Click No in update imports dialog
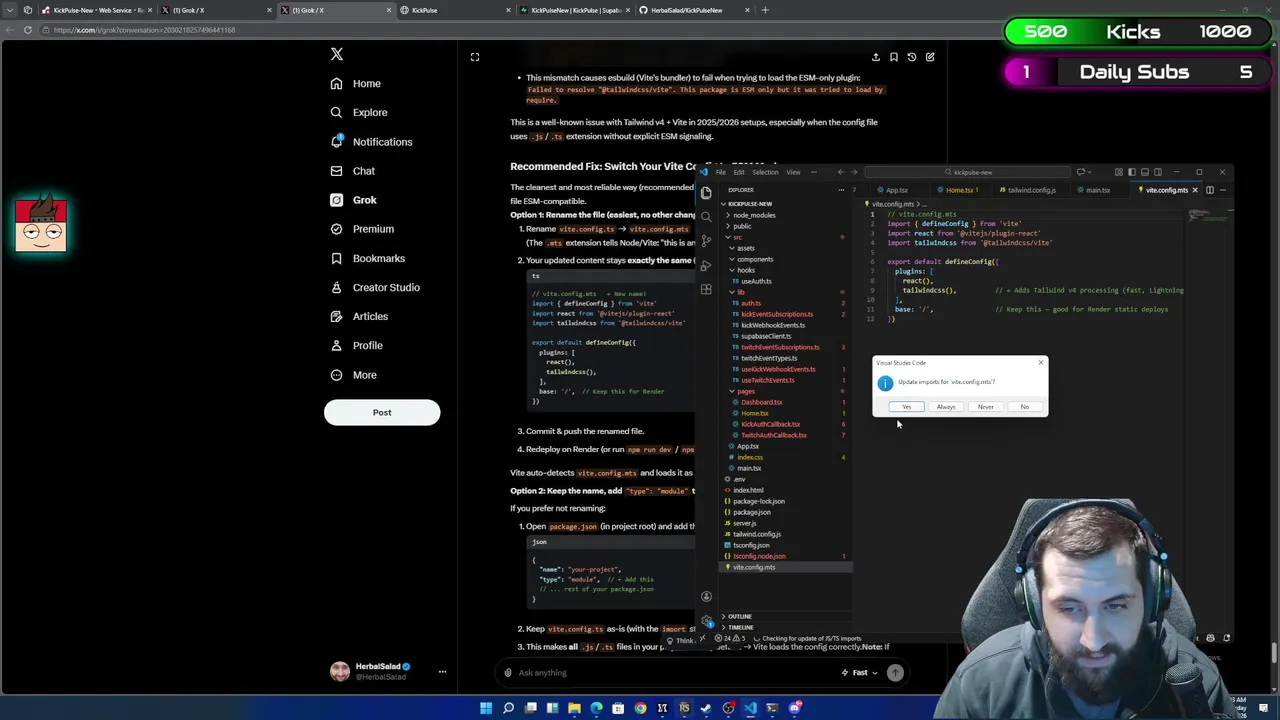Image resolution: width=1280 pixels, height=720 pixels. click(1024, 407)
